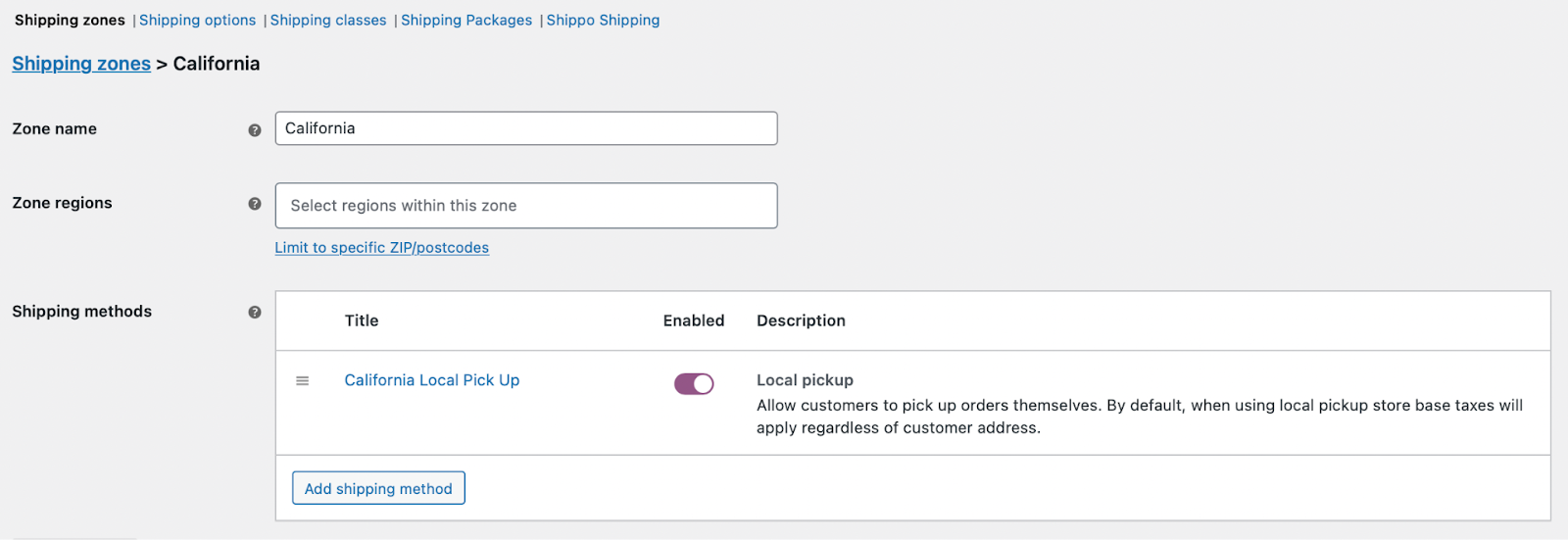Click the Zone name help tooltip icon
The height and width of the screenshot is (540, 1568).
(255, 129)
